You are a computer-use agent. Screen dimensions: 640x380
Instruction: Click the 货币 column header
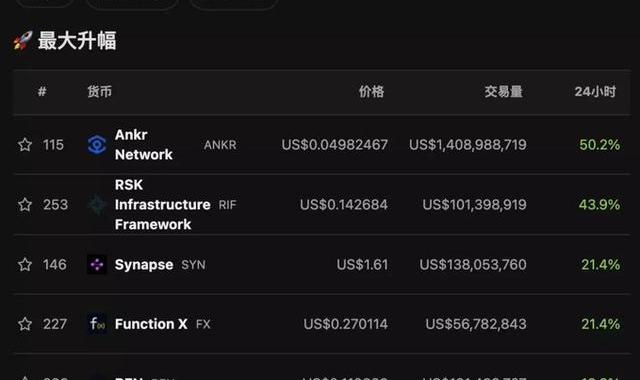[x=99, y=91]
